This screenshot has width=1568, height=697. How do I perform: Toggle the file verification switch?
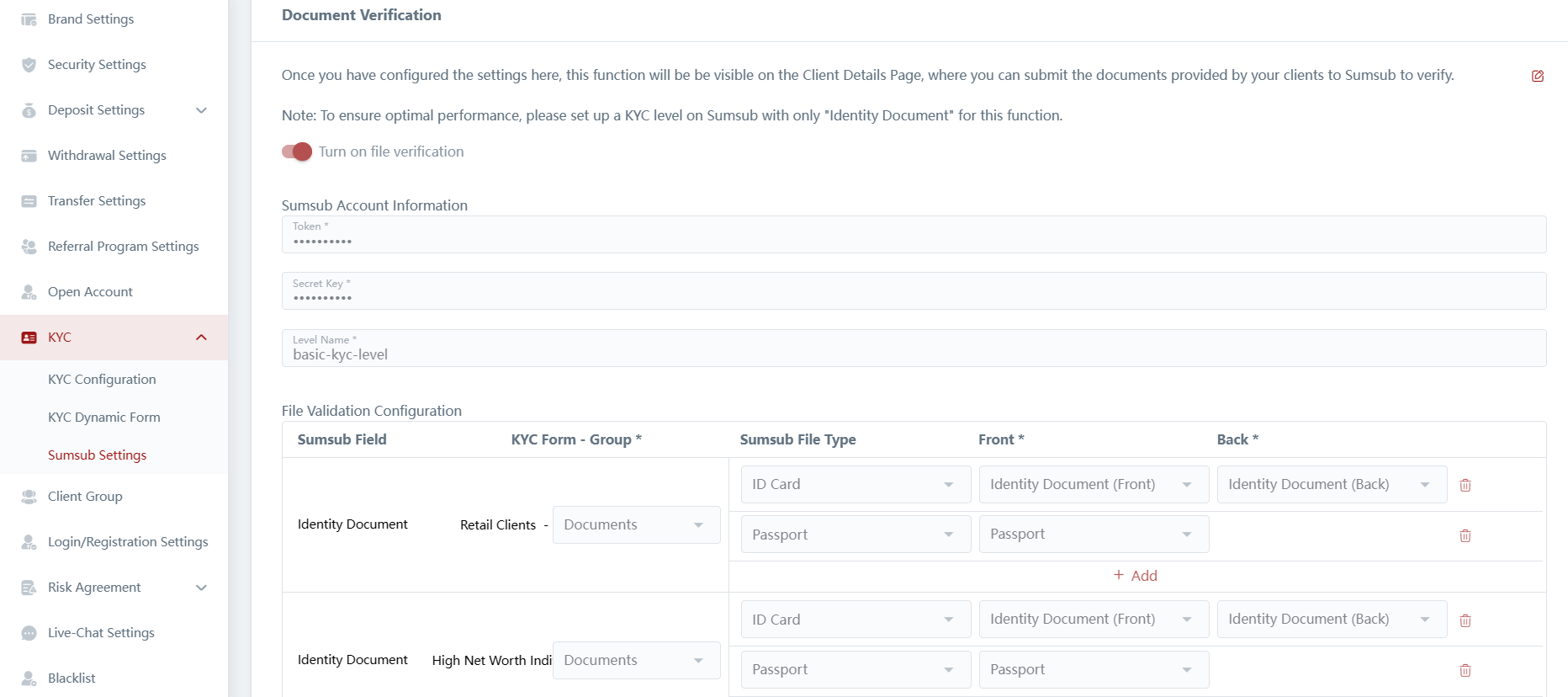click(297, 152)
